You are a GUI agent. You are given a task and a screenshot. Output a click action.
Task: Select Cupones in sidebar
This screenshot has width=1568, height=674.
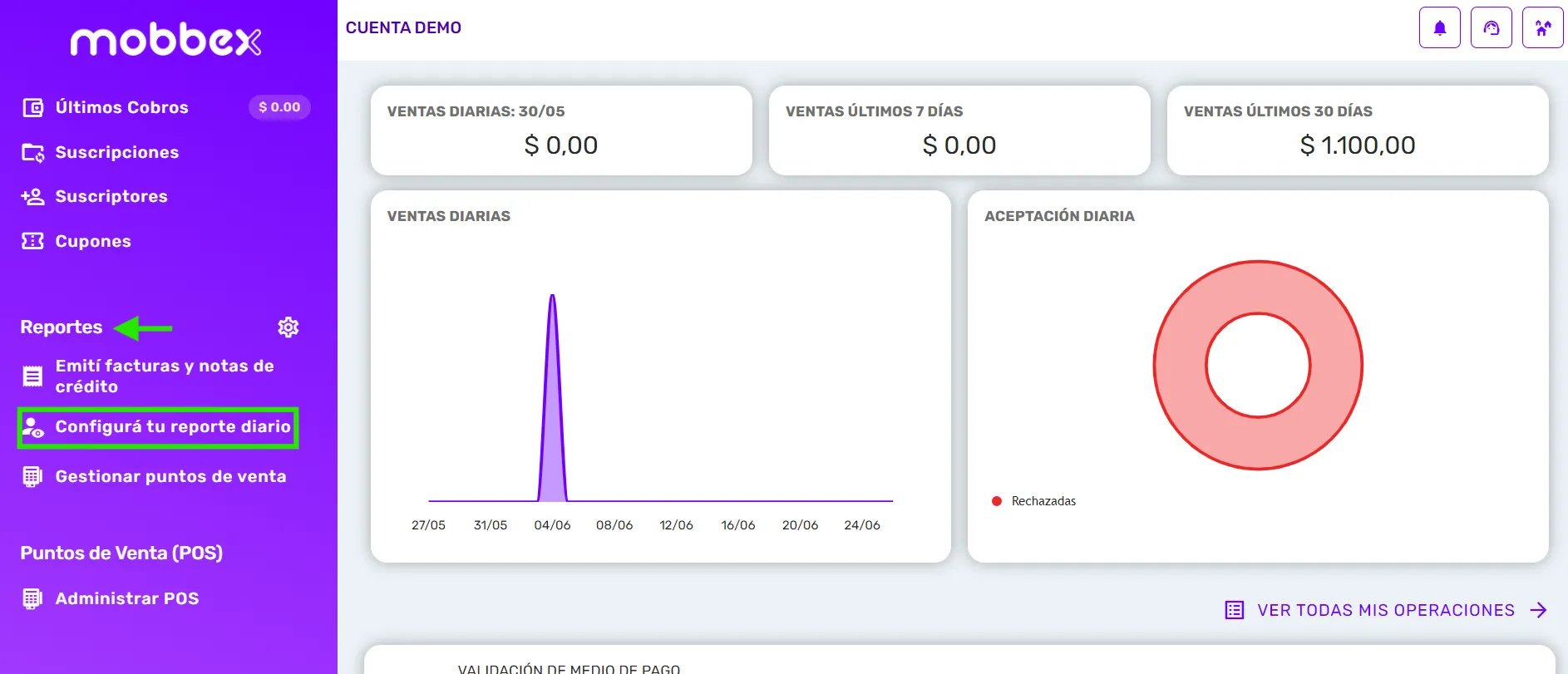[x=93, y=241]
